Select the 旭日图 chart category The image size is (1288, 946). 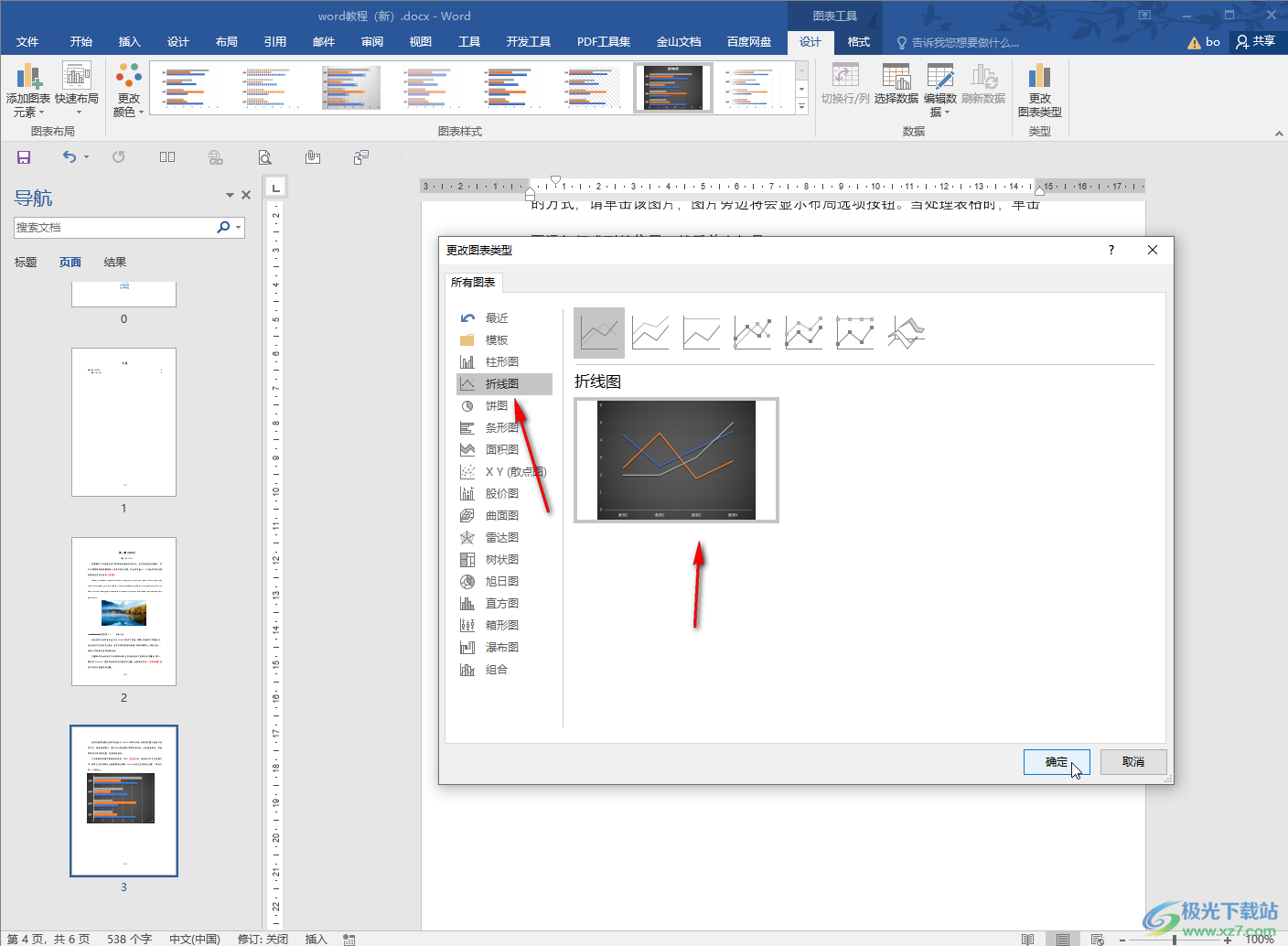(504, 582)
